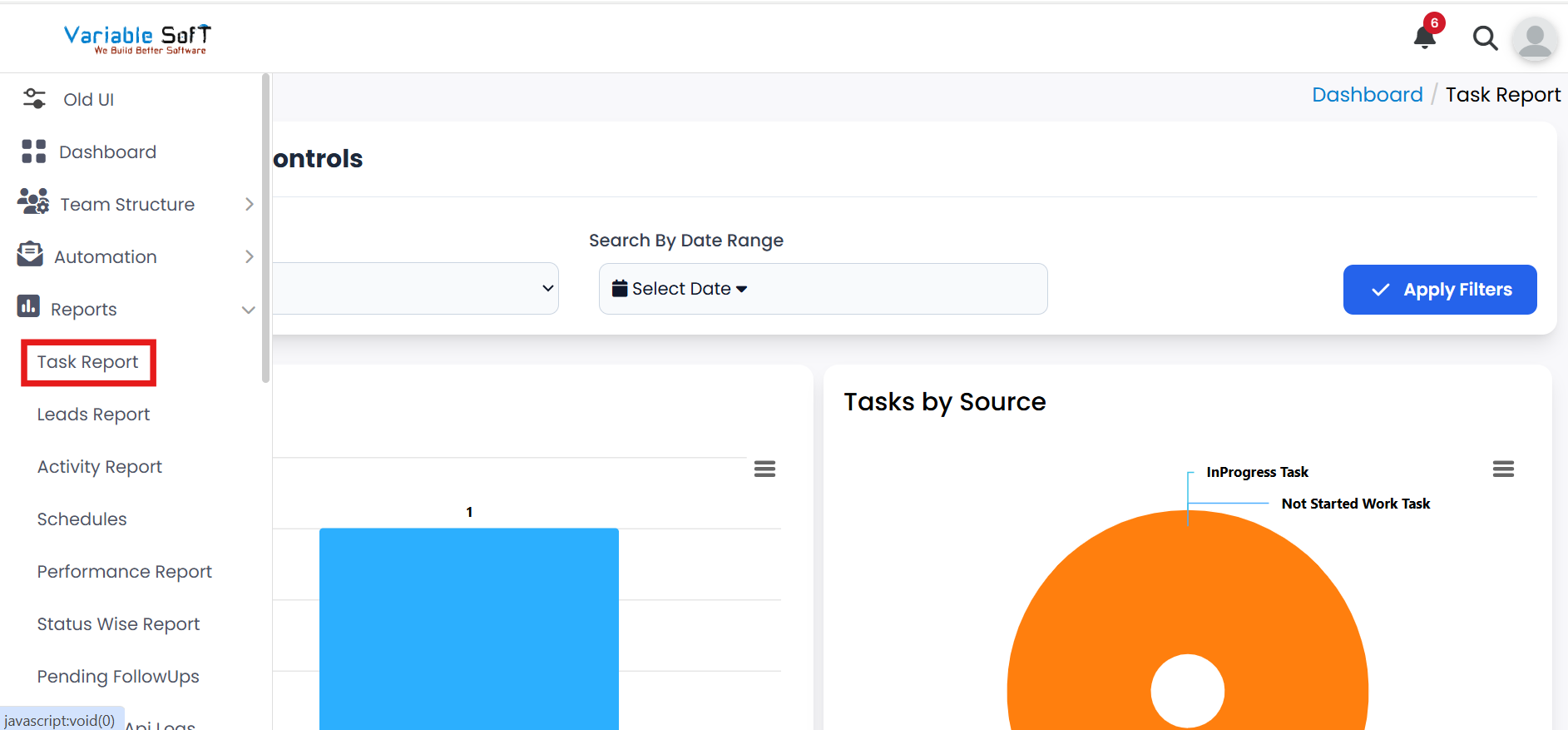This screenshot has height=730, width=1568.
Task: Go to Dashboard via breadcrumb link
Action: pos(1367,95)
